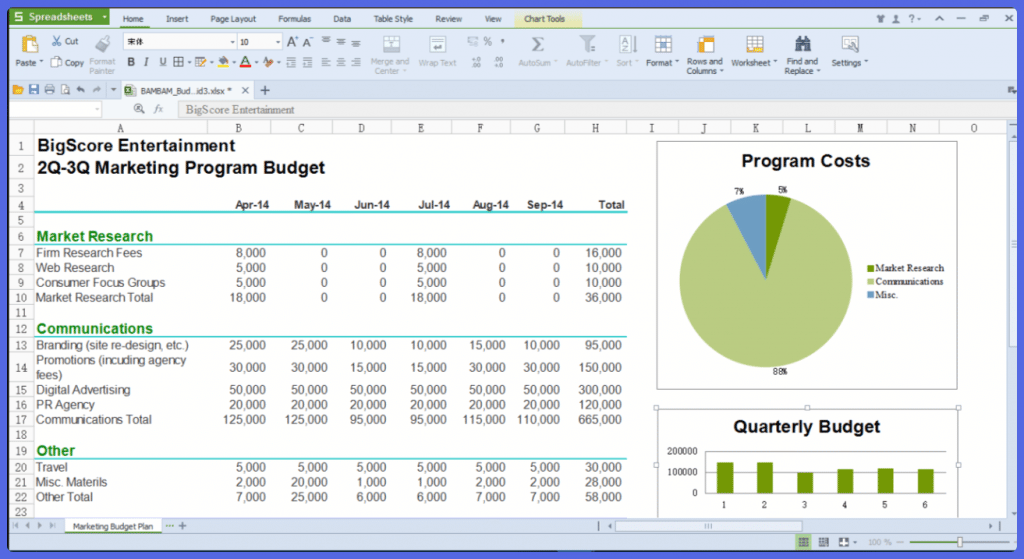Print the document with printer icon
Image resolution: width=1024 pixels, height=559 pixels.
pos(50,89)
